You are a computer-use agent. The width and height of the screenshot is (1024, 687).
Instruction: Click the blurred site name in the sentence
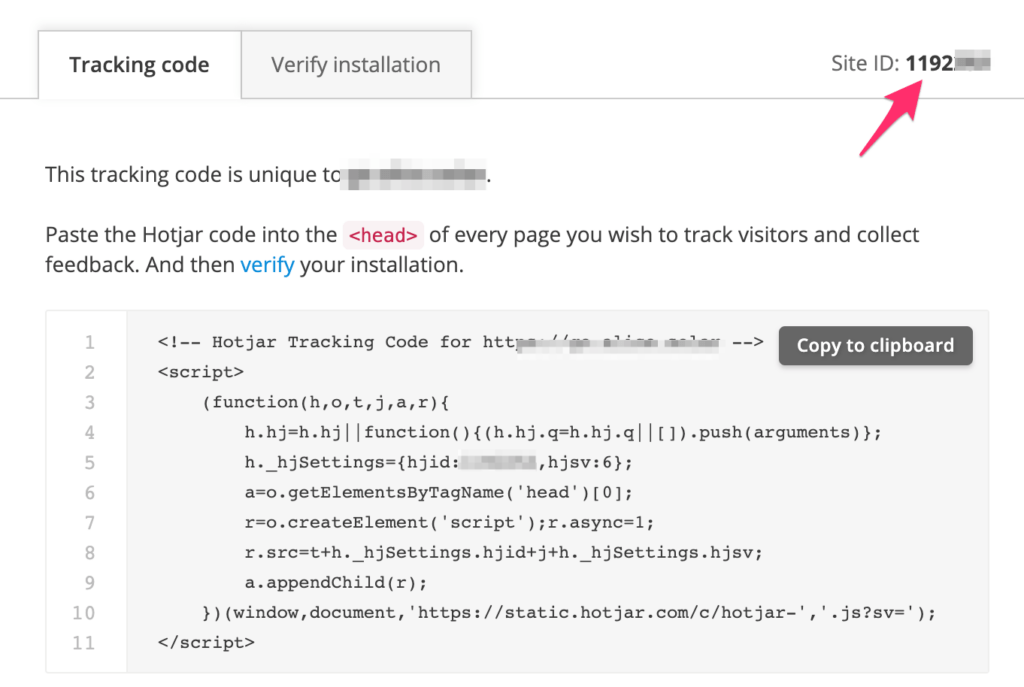pyautogui.click(x=414, y=175)
